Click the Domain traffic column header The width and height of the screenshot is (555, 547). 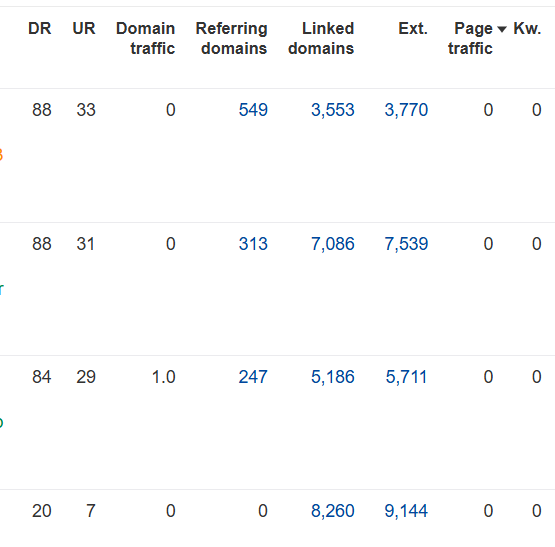click(145, 38)
